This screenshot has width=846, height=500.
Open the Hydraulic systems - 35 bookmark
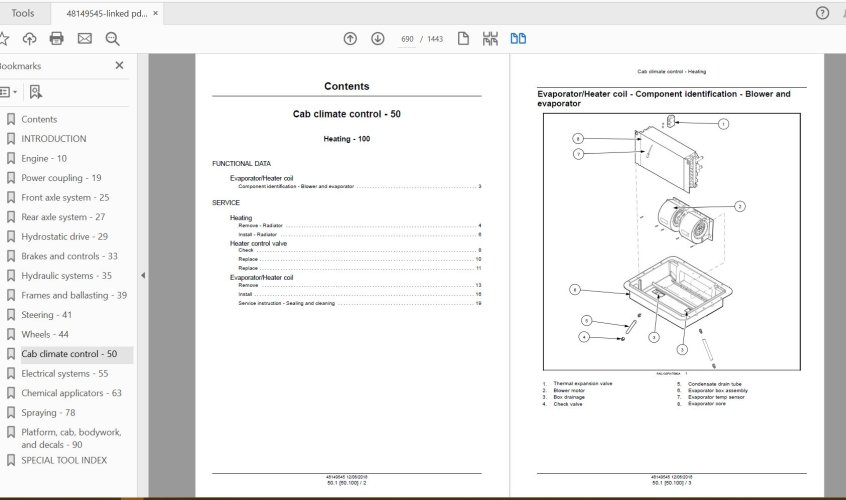[x=66, y=276]
